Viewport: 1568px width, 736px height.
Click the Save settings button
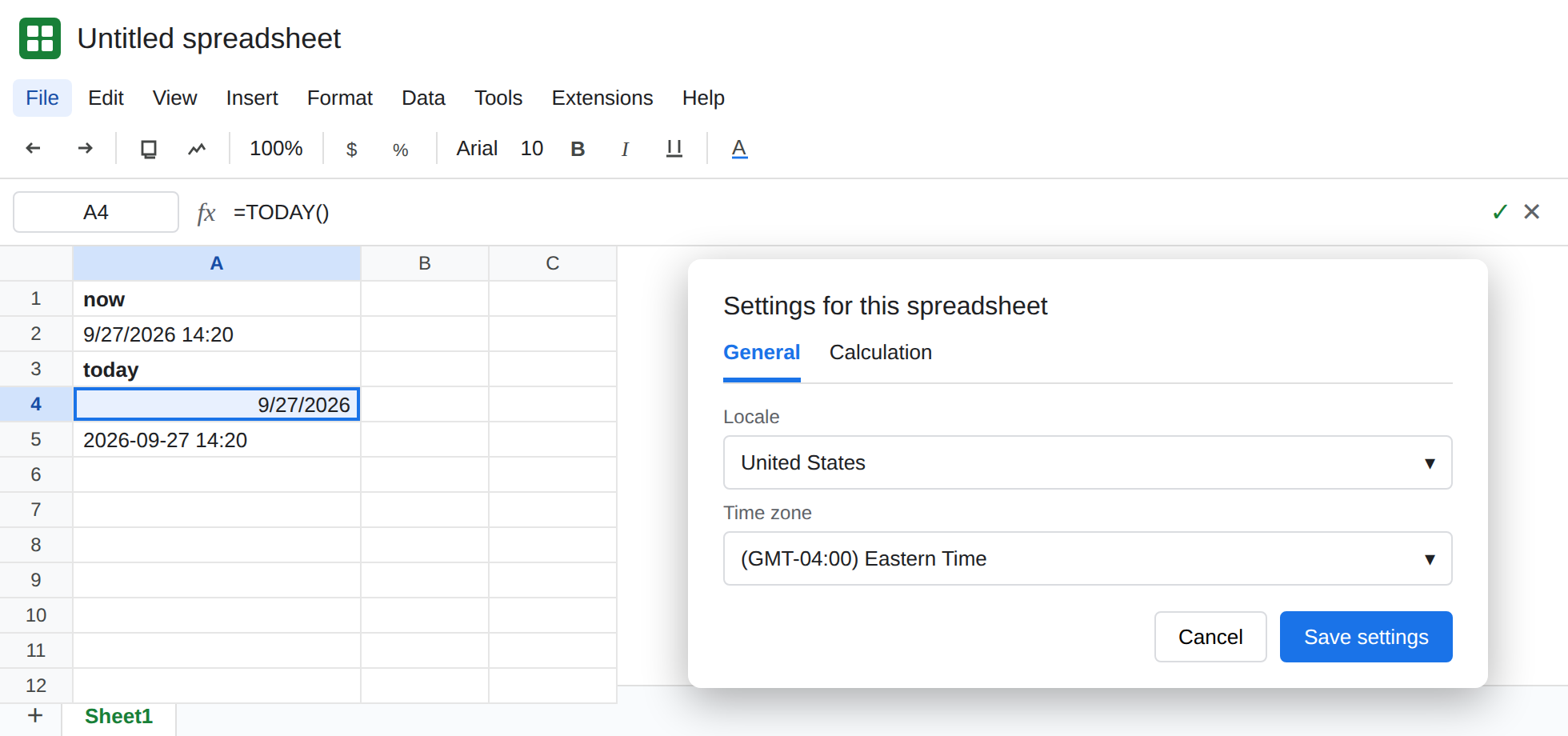(x=1366, y=637)
